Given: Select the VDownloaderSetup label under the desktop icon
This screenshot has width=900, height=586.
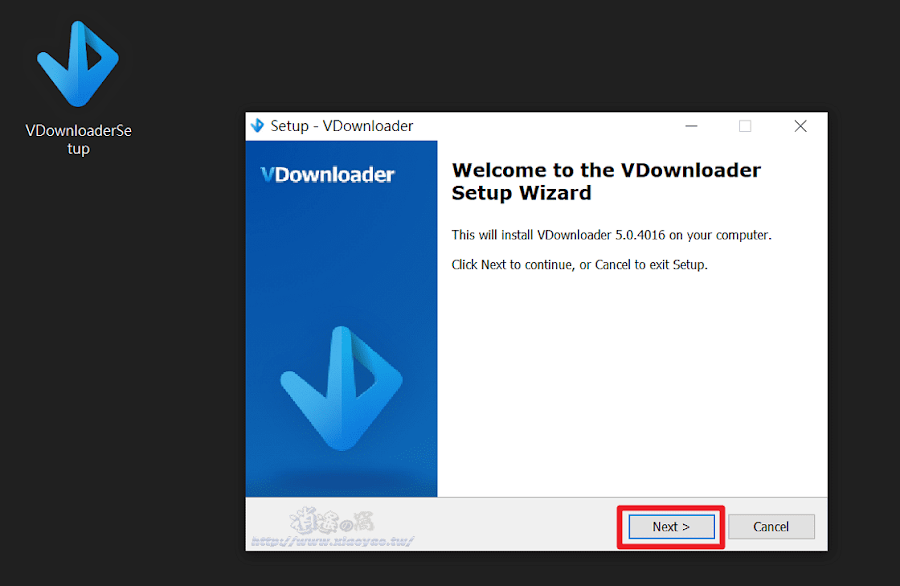Looking at the screenshot, I should click(x=78, y=140).
